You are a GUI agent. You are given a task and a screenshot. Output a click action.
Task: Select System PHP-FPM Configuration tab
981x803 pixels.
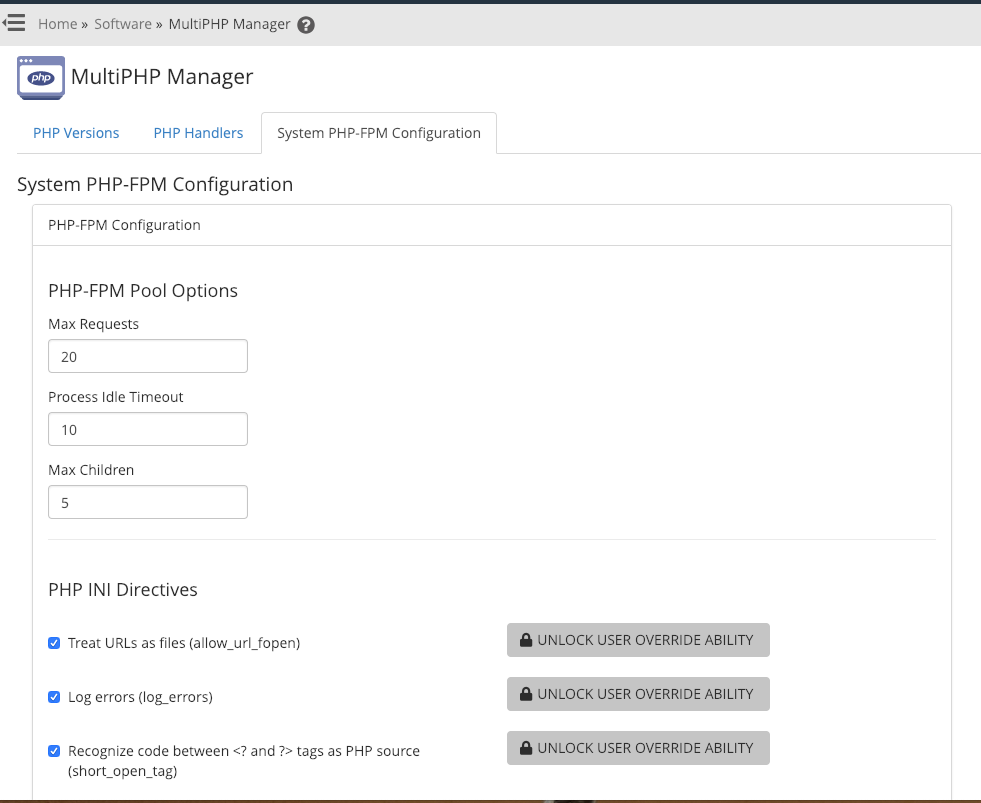click(x=379, y=133)
